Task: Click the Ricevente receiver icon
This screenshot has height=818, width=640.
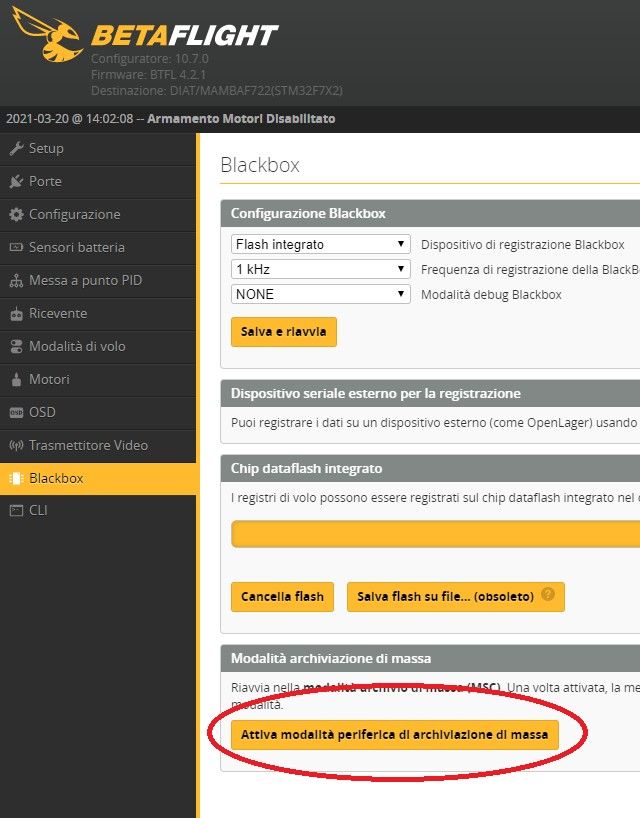Action: click(15, 314)
